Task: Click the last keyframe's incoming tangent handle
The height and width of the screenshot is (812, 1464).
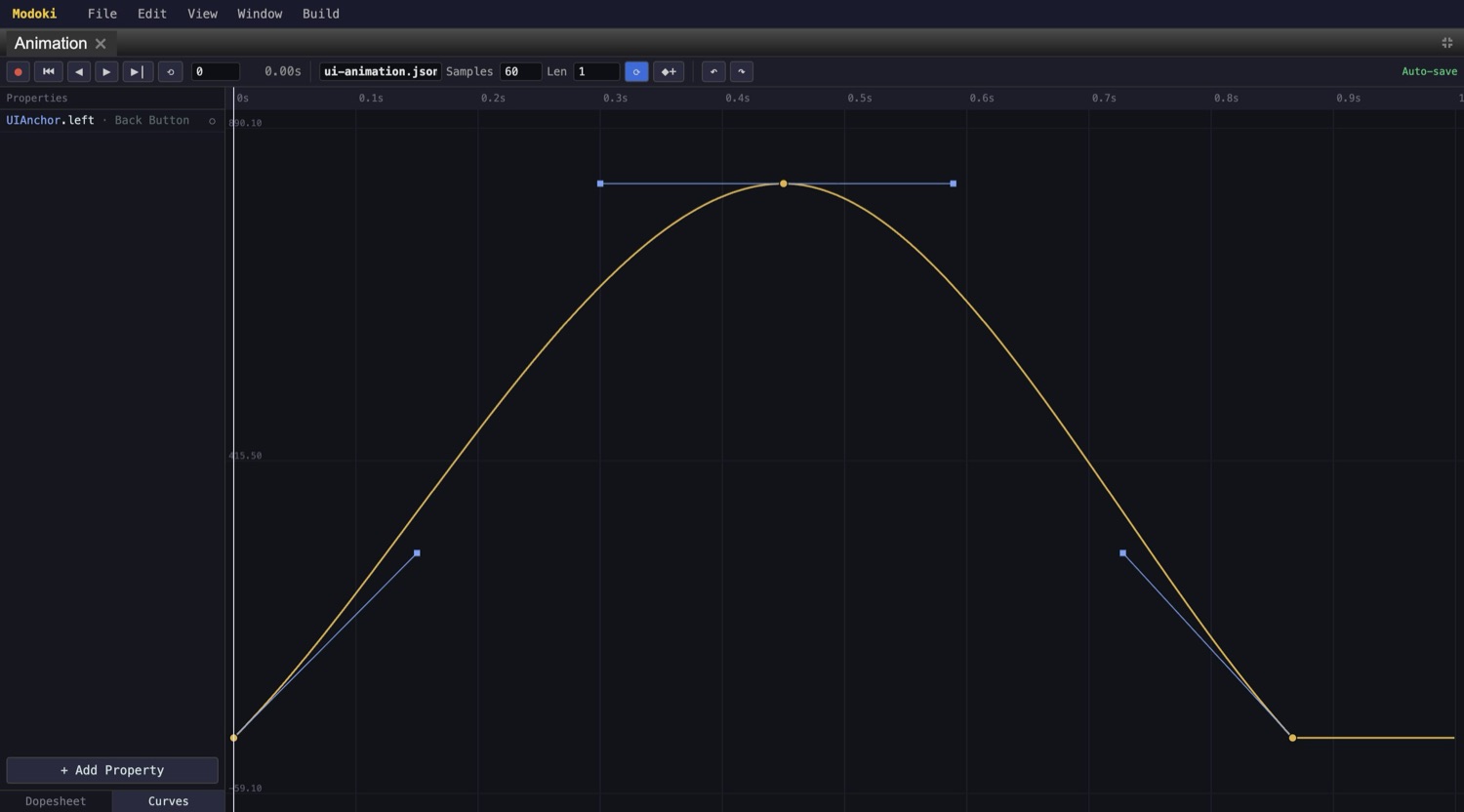Action: 1123,553
